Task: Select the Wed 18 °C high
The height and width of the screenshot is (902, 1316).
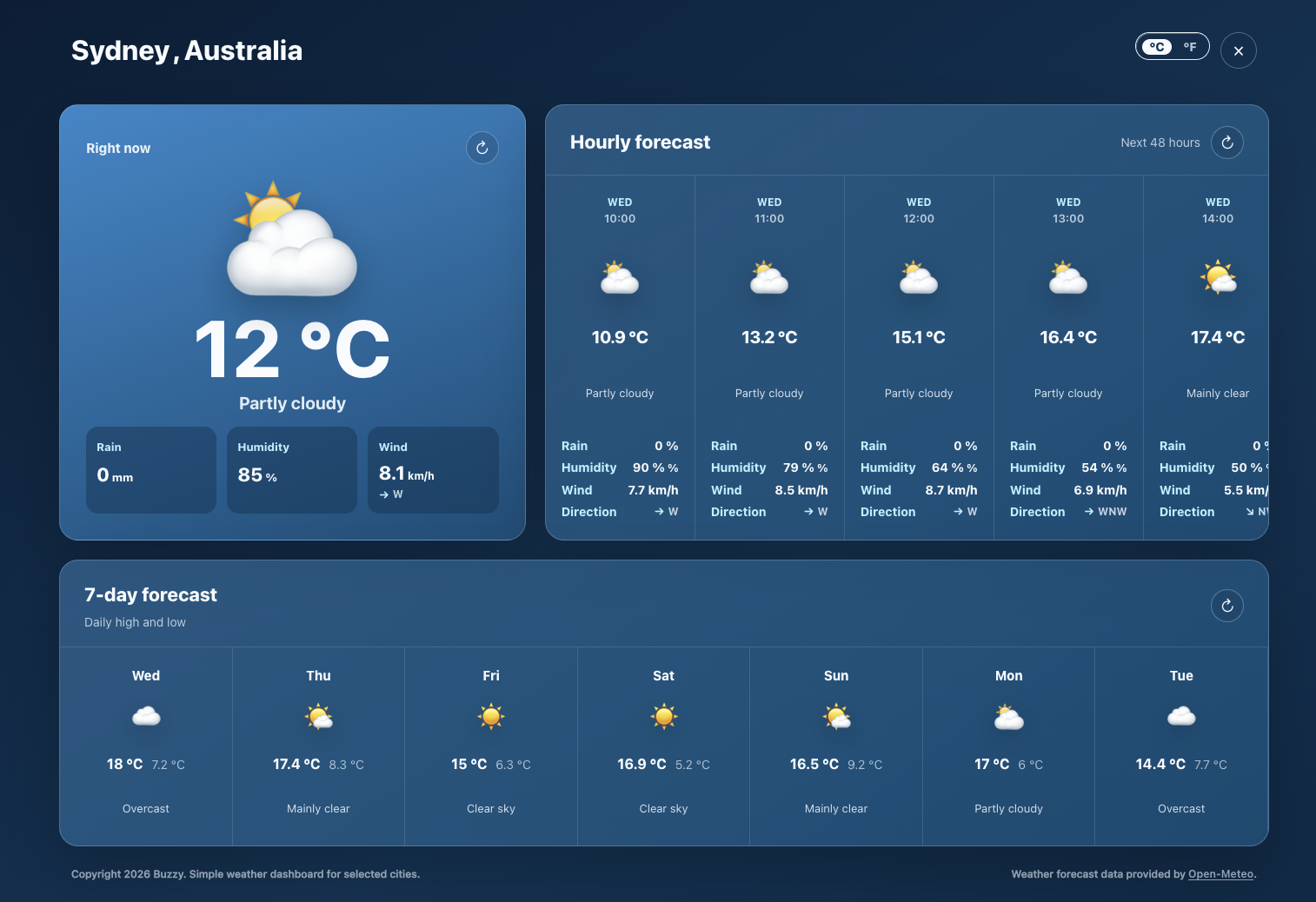Action: (124, 765)
